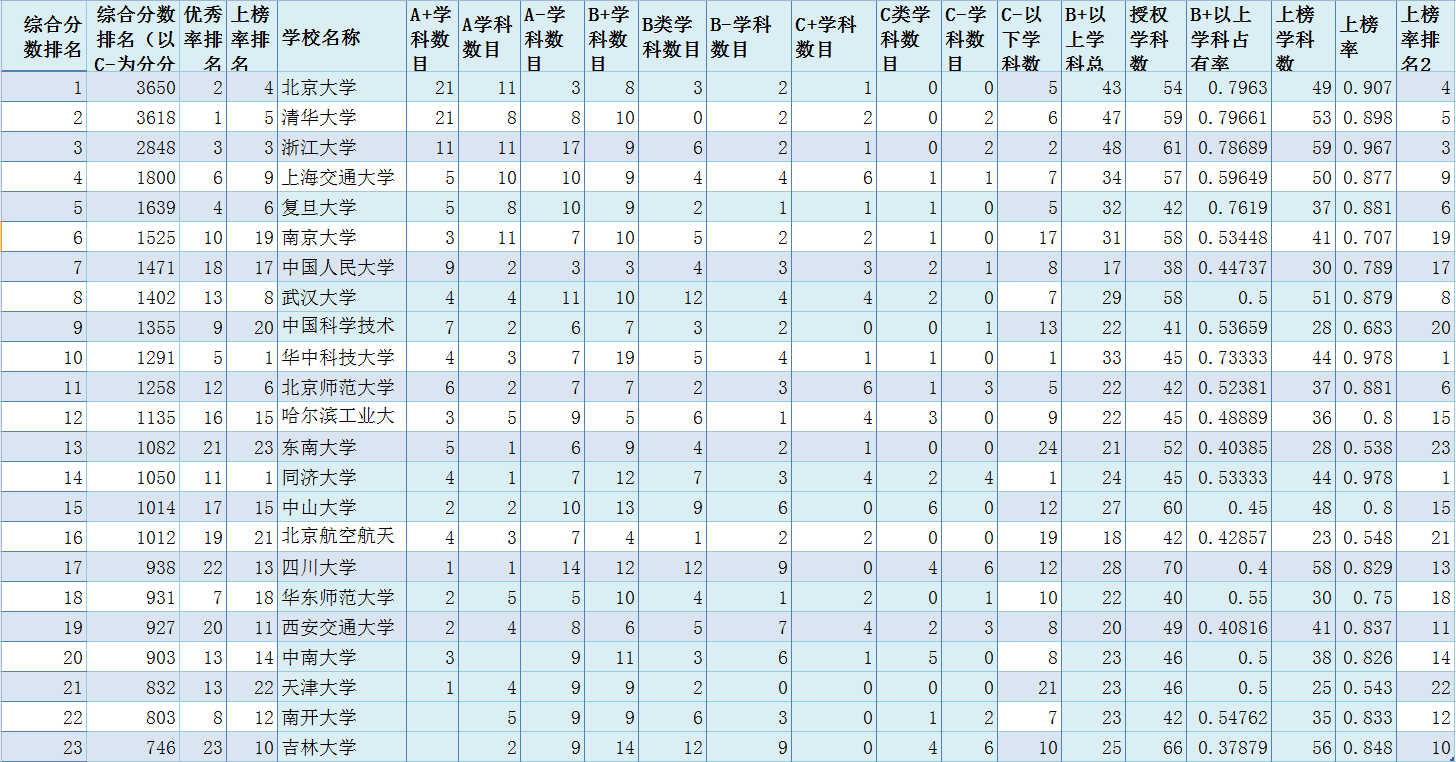Click the 浙江大学 school name cell
1456x762 pixels.
click(x=342, y=147)
